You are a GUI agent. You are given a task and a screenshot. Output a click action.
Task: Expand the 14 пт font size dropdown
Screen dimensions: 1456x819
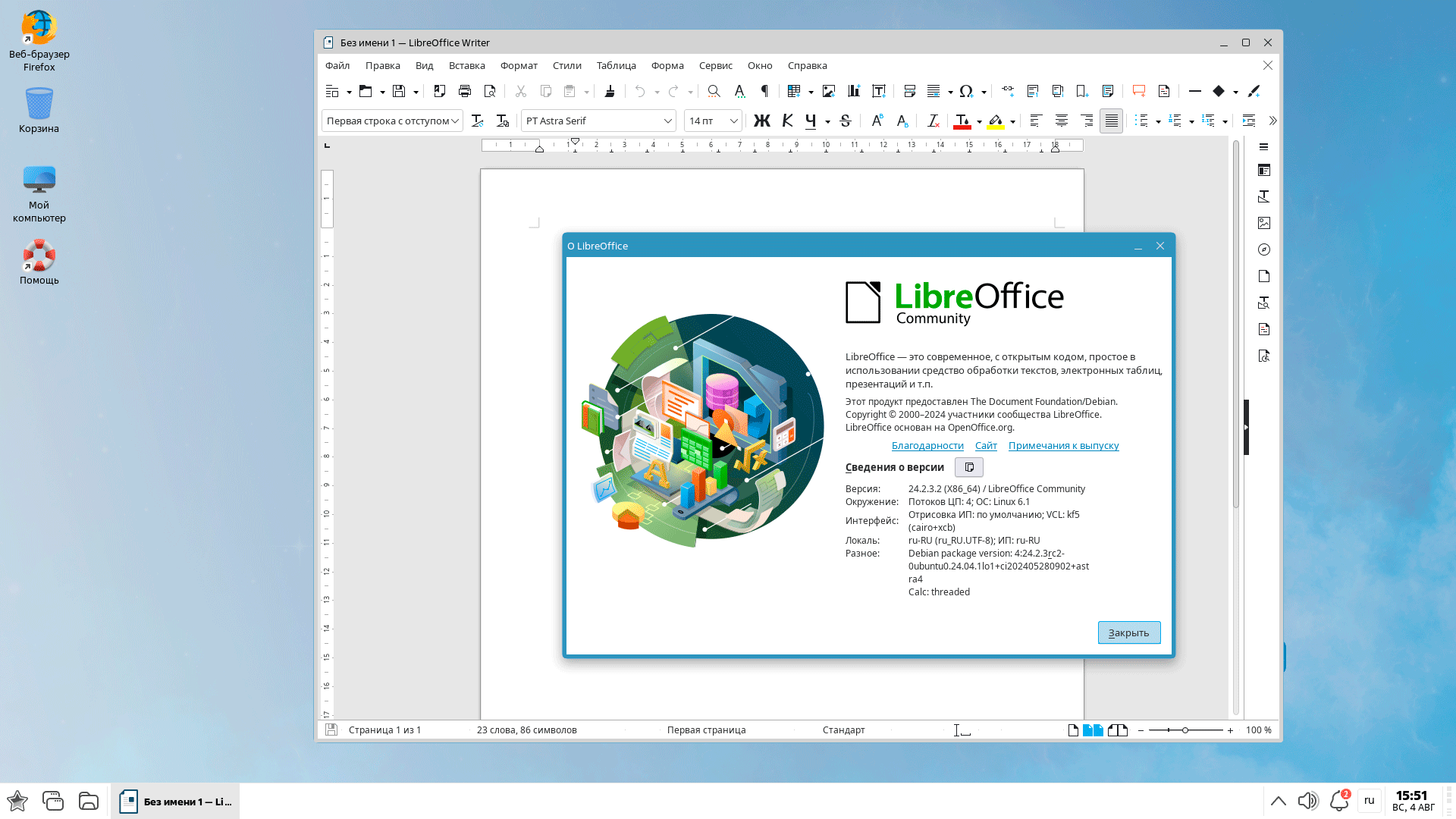coord(733,121)
